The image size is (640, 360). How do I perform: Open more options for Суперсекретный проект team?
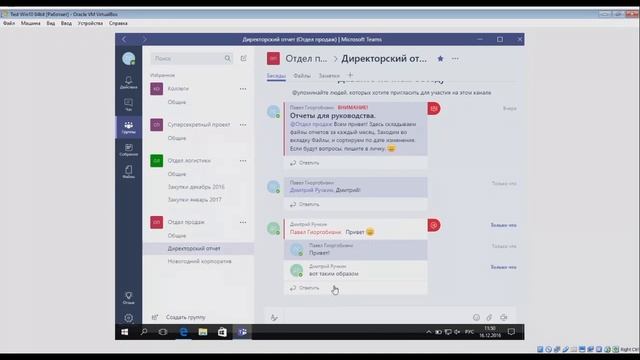point(243,124)
